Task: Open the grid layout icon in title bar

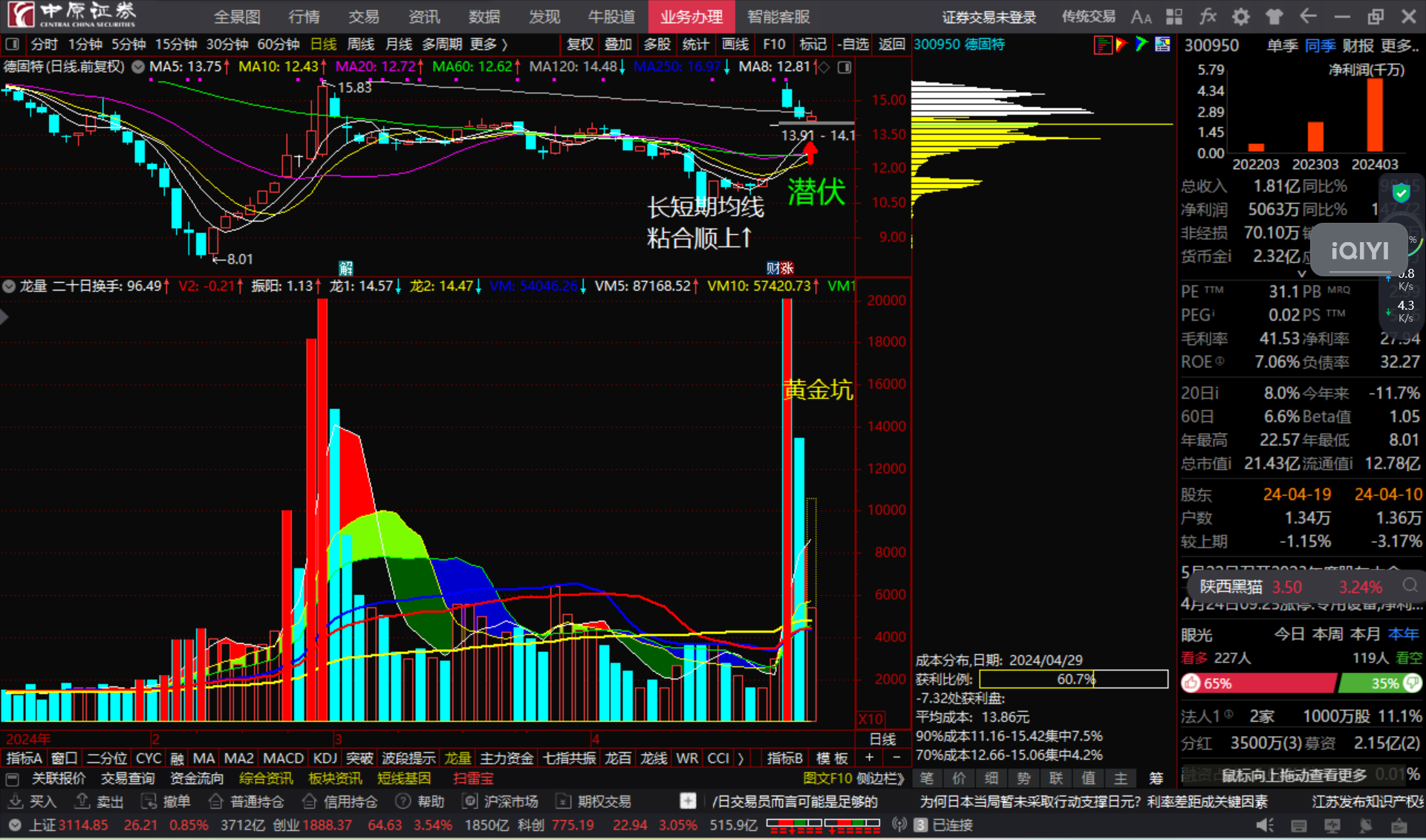Action: [x=1174, y=16]
